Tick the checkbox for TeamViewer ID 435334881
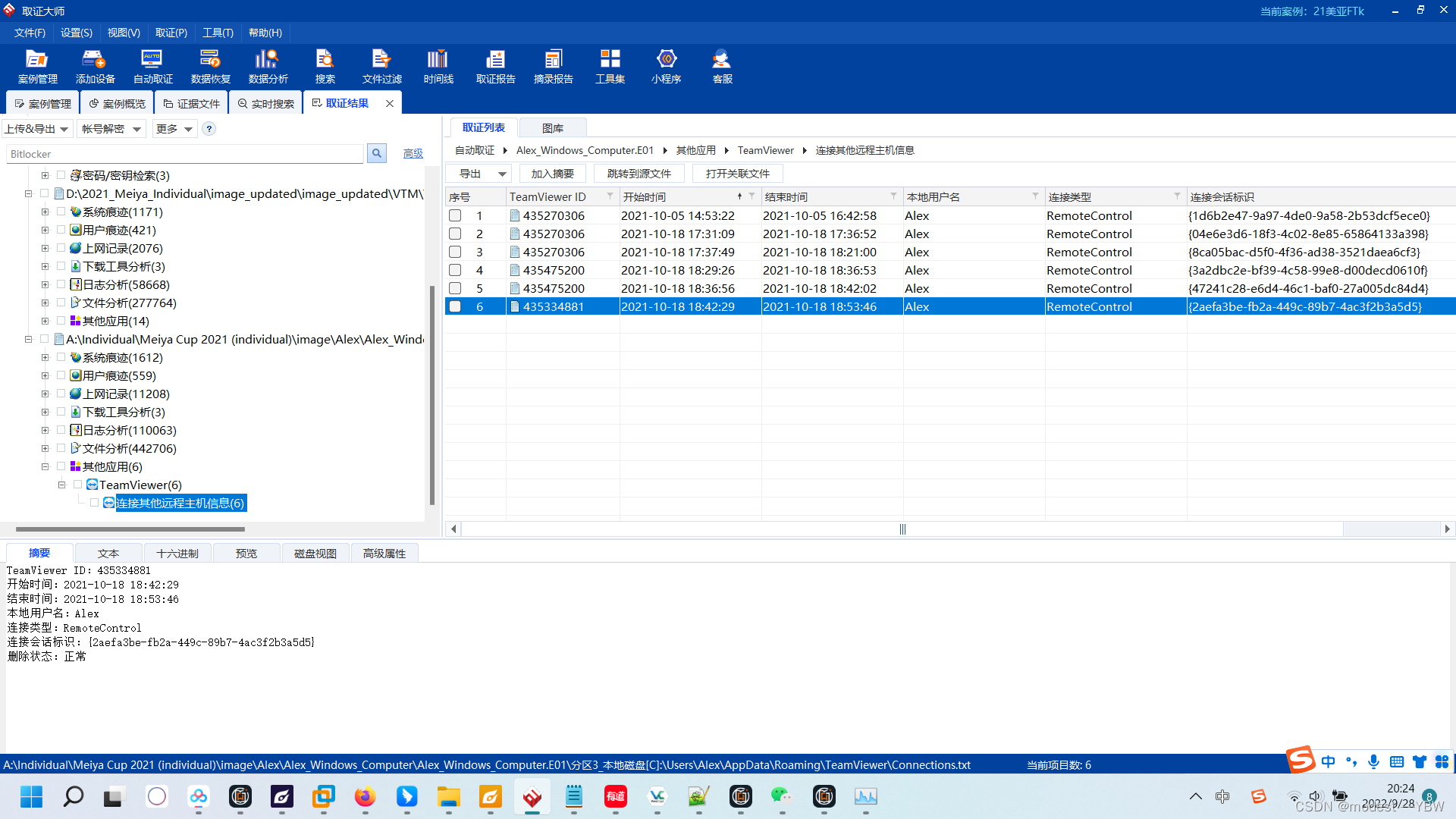 455,307
